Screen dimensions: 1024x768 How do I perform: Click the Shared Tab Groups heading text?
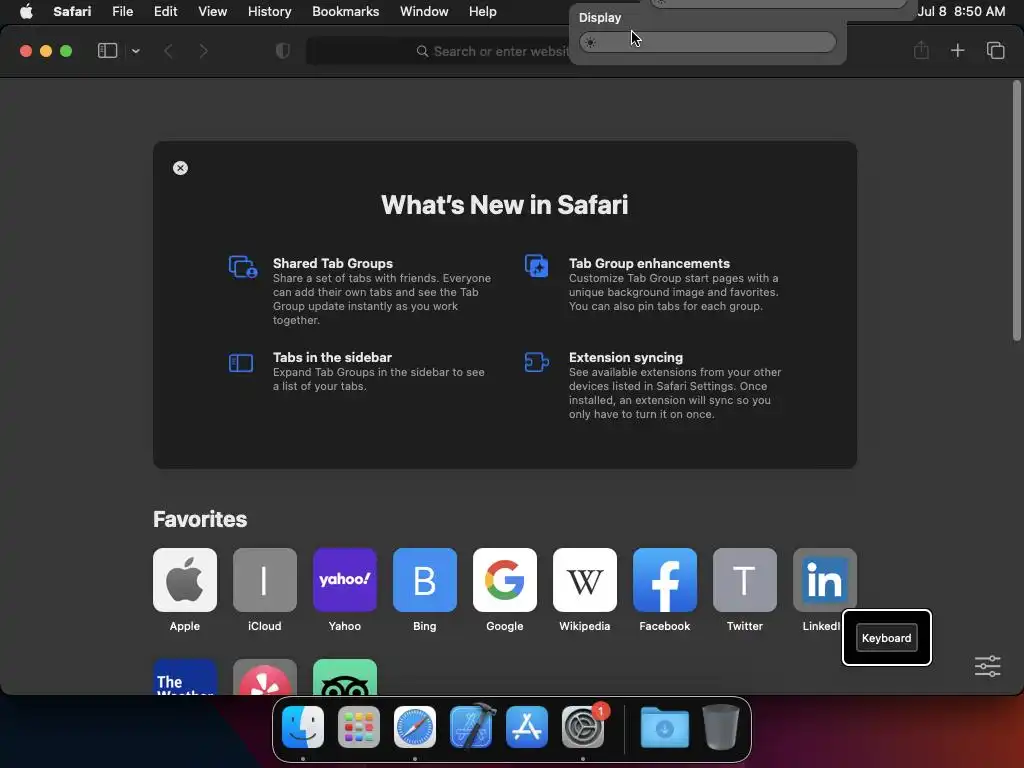pos(332,263)
